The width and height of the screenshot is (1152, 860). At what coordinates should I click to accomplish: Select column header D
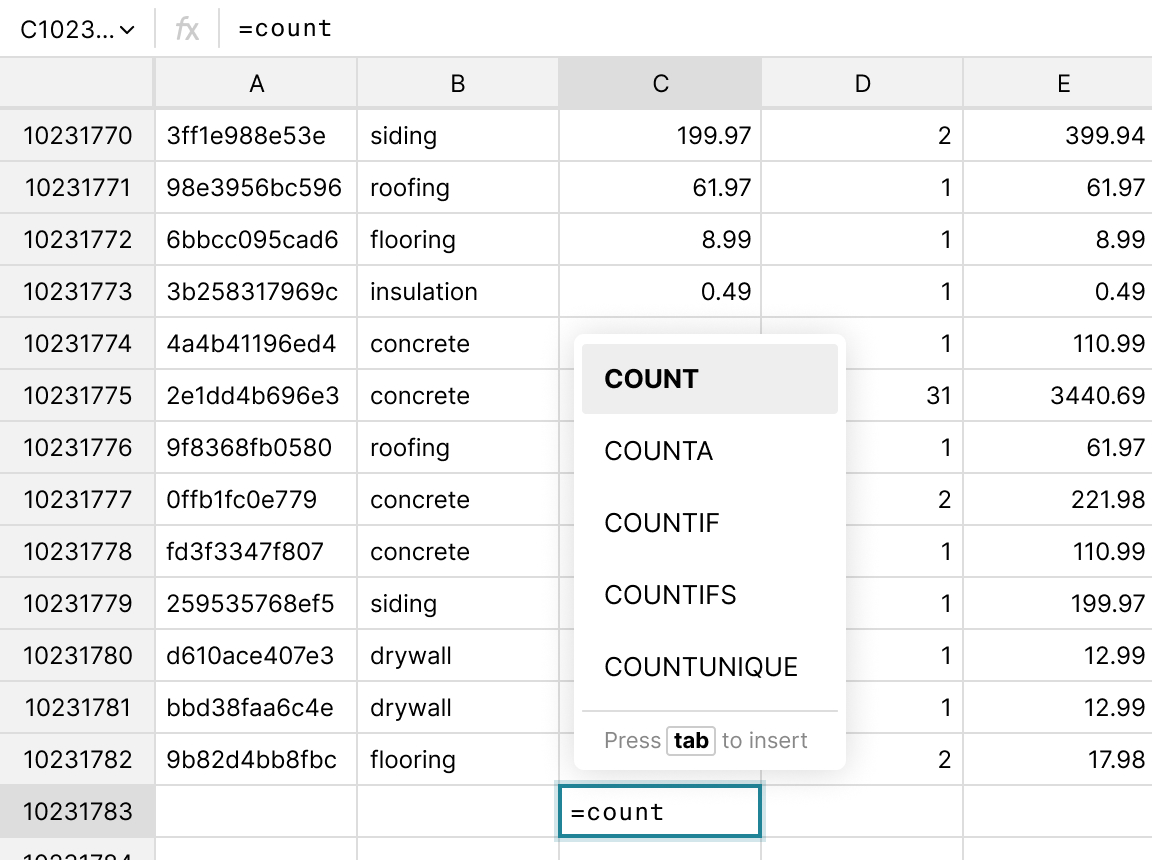coord(862,84)
